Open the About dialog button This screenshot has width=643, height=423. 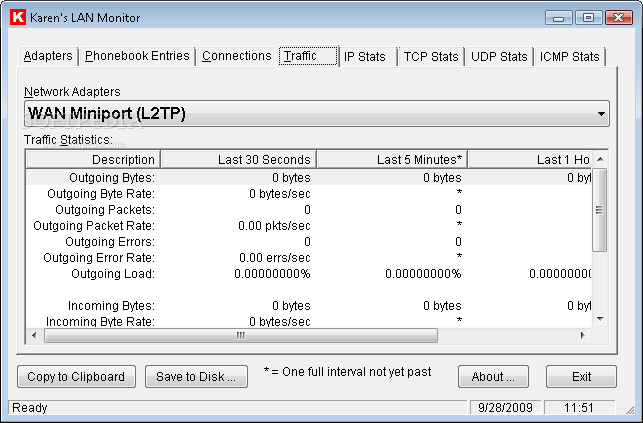click(493, 377)
